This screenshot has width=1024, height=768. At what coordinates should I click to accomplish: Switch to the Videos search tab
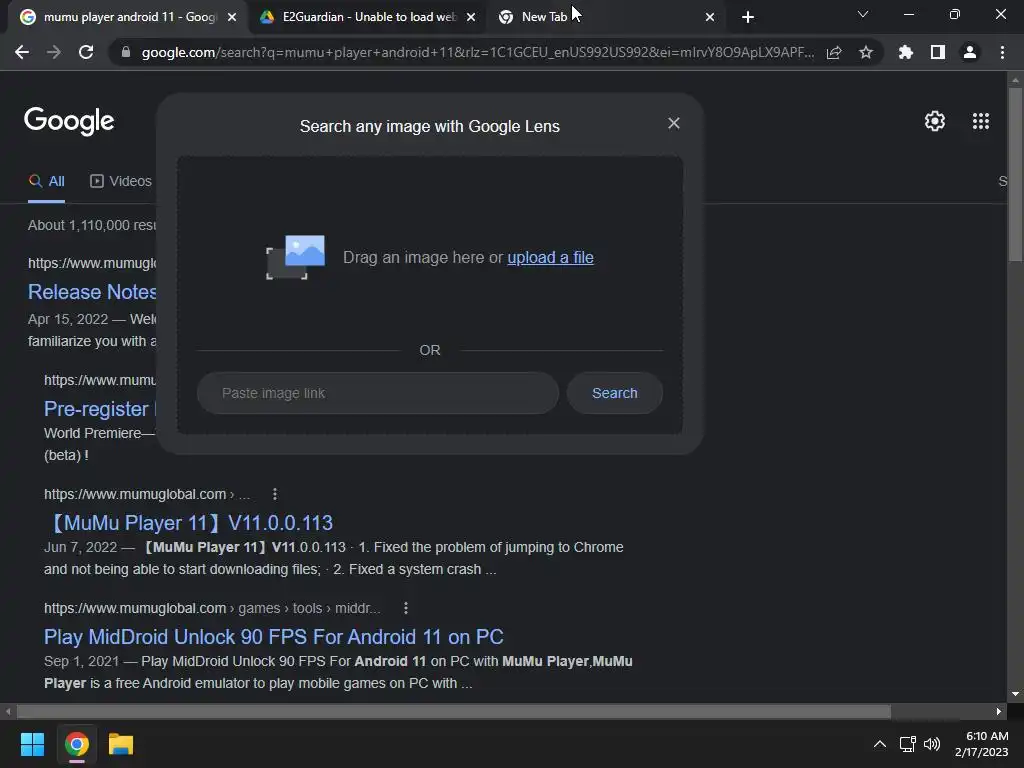point(121,182)
